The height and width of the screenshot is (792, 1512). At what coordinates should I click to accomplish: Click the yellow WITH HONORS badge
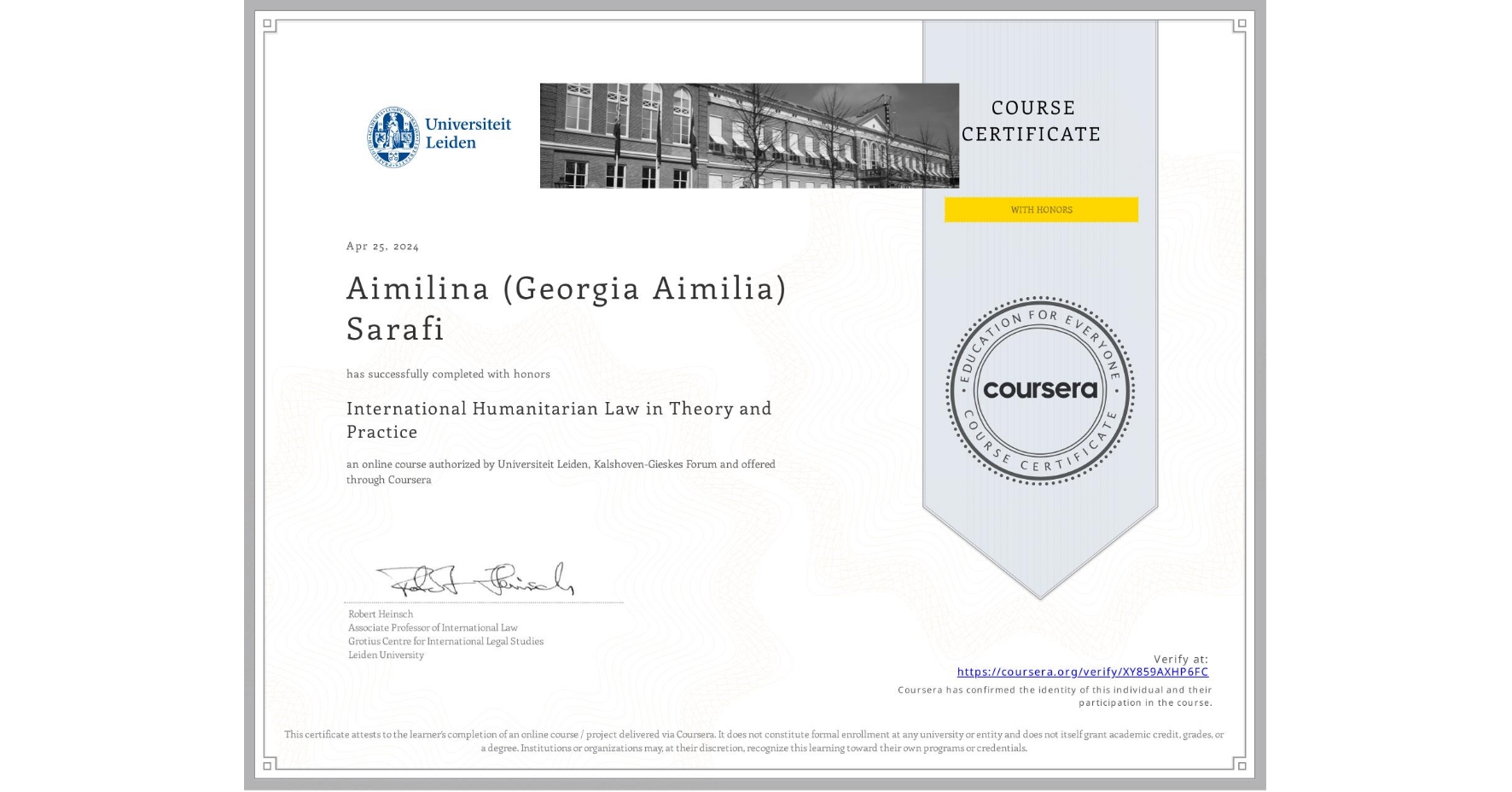pyautogui.click(x=1040, y=209)
